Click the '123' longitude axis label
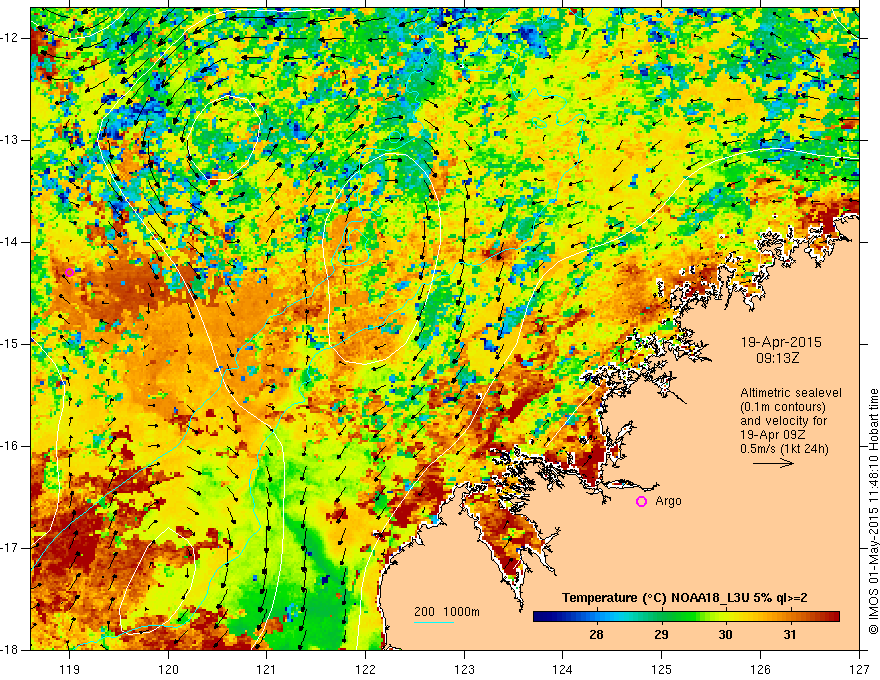 pos(464,669)
